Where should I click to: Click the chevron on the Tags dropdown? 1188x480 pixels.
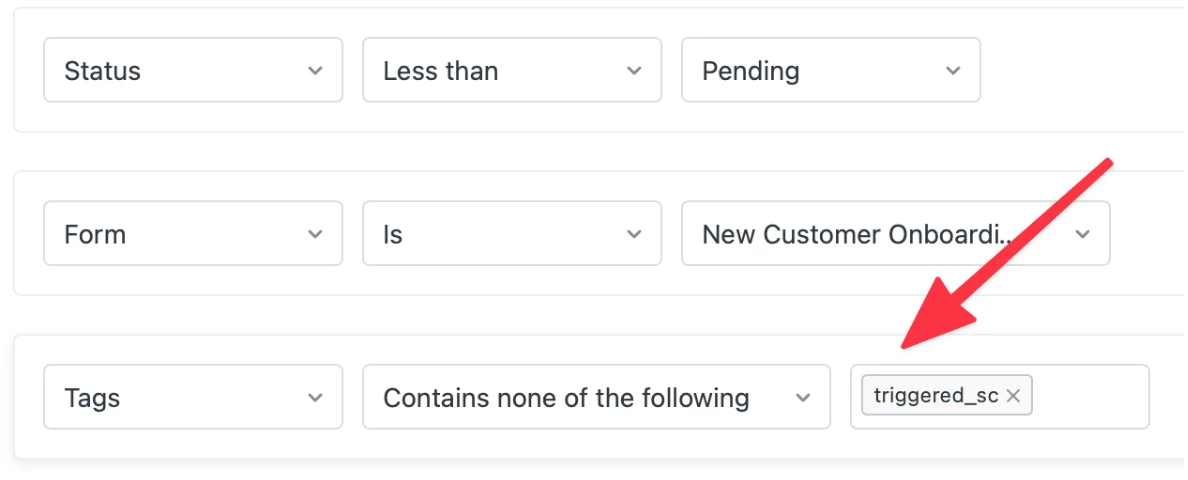click(x=315, y=398)
